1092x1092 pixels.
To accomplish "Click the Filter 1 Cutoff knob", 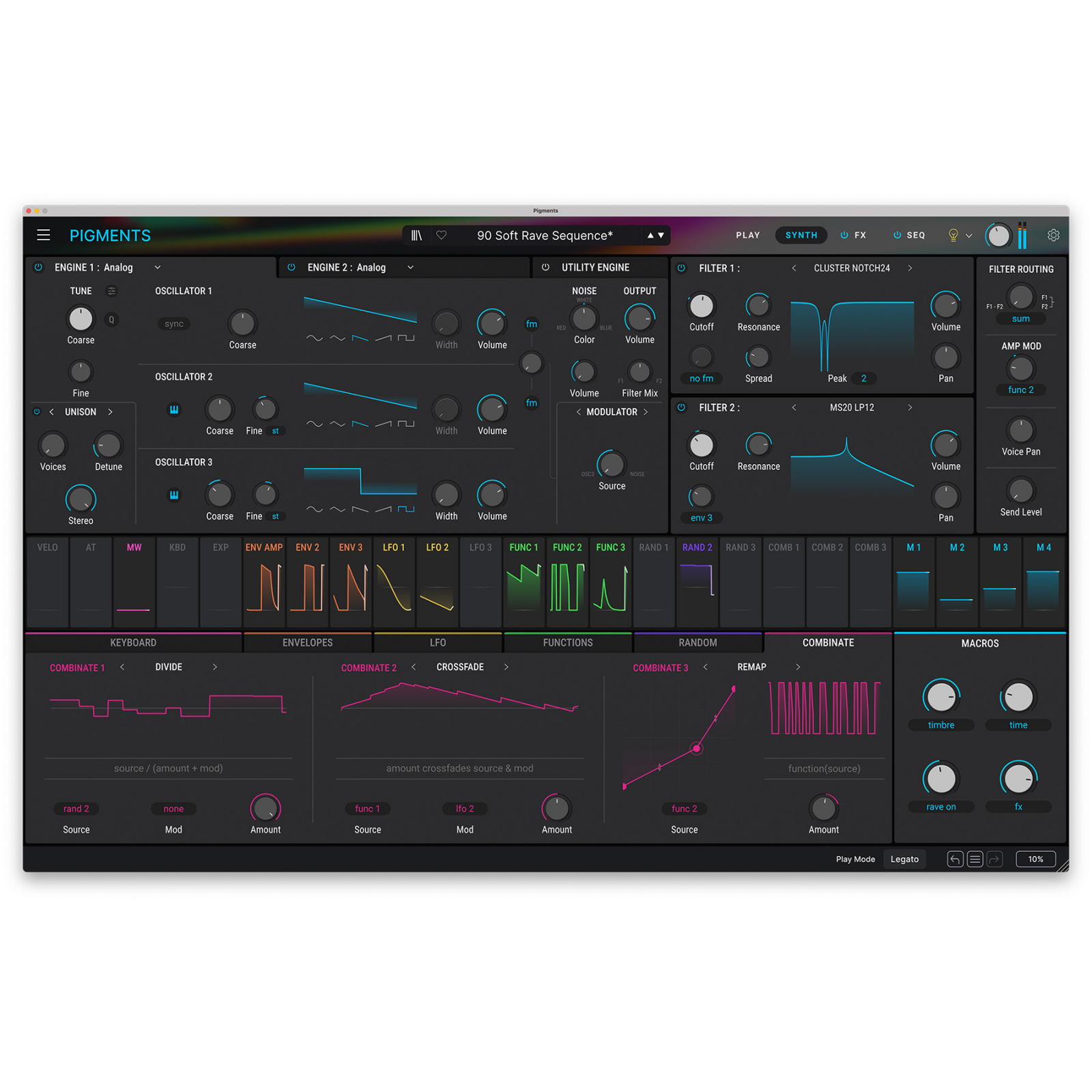I will [702, 306].
